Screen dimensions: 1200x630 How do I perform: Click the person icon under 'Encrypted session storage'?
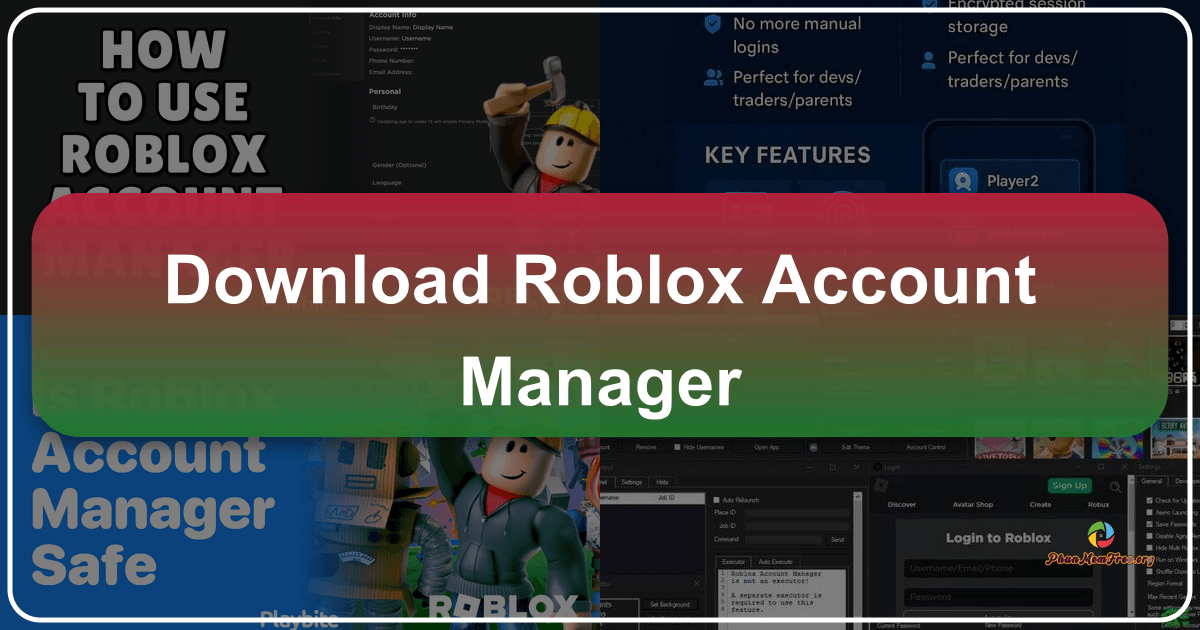[929, 61]
